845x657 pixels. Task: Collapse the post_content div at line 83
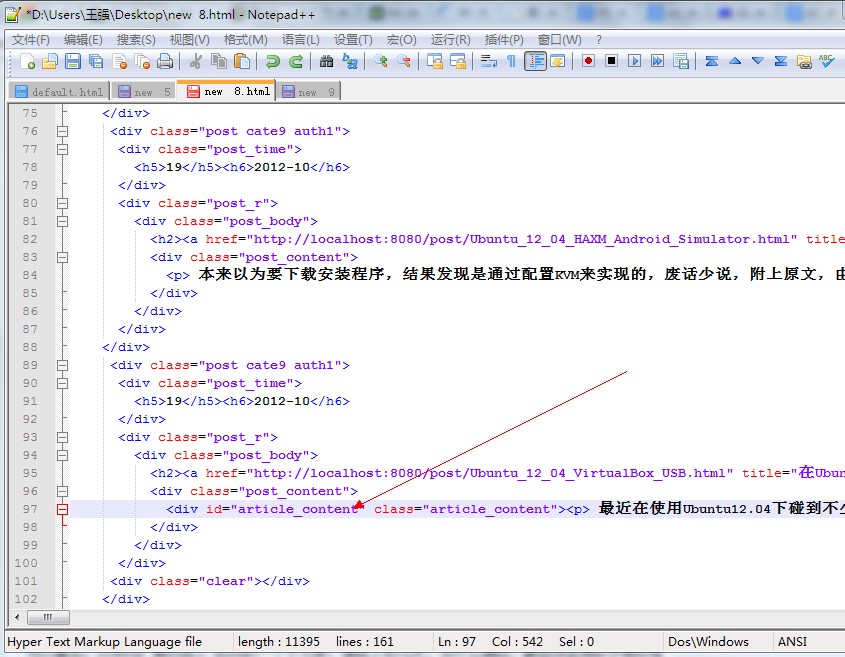pyautogui.click(x=63, y=257)
